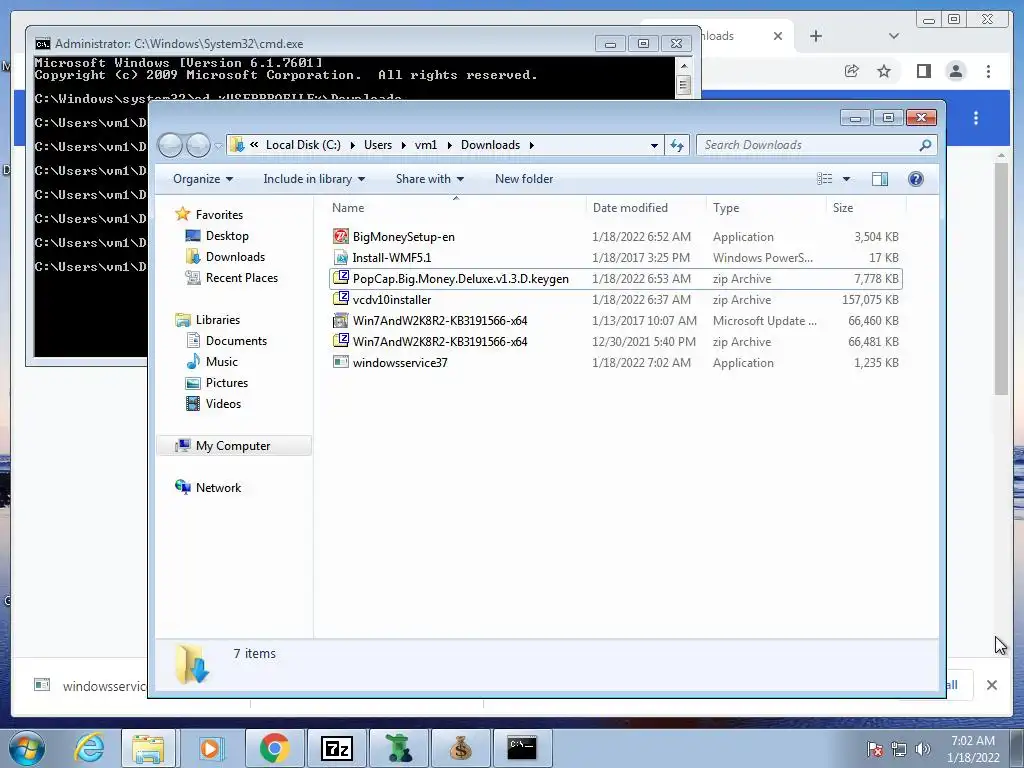Viewport: 1024px width, 768px height.
Task: Close the Chrome download shelf
Action: click(x=991, y=685)
